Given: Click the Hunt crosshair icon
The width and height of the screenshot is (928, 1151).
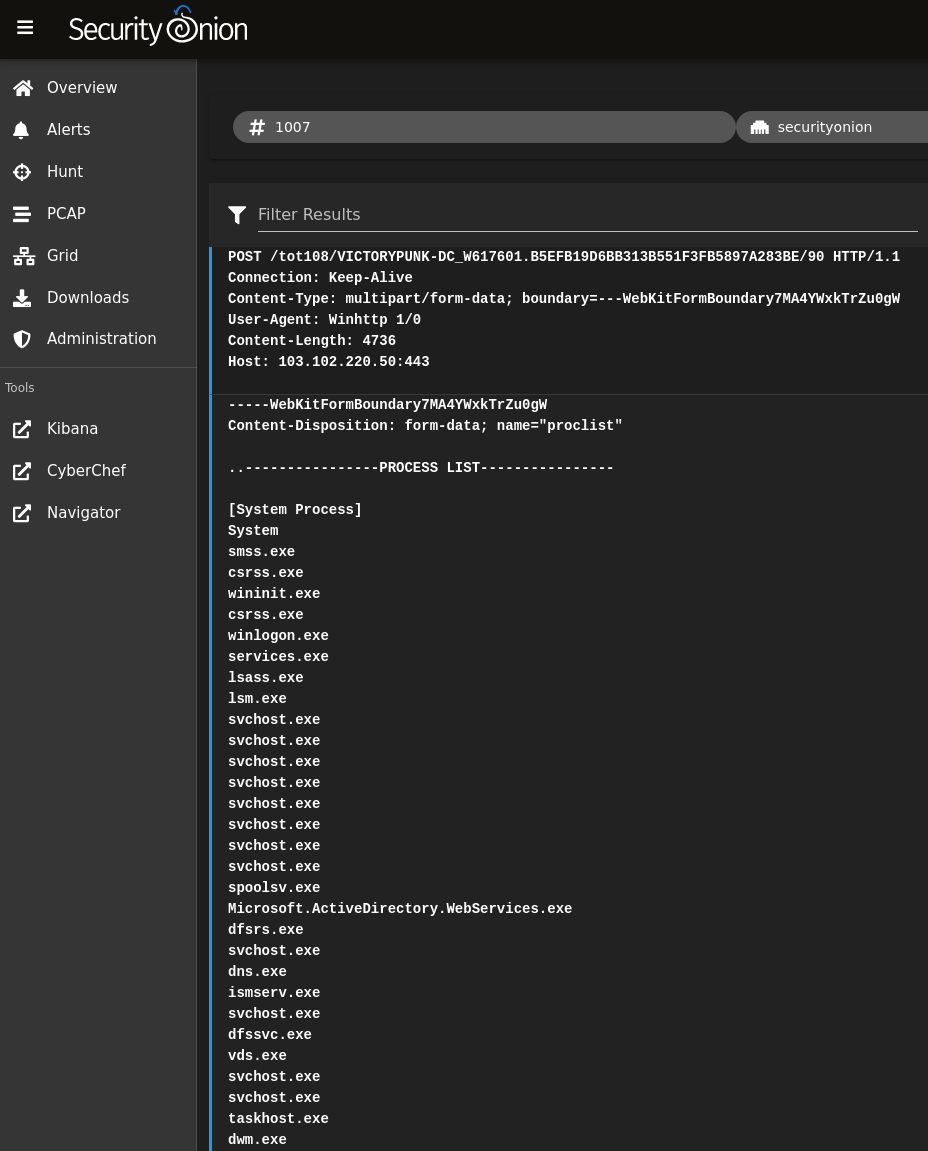Looking at the screenshot, I should pos(22,172).
